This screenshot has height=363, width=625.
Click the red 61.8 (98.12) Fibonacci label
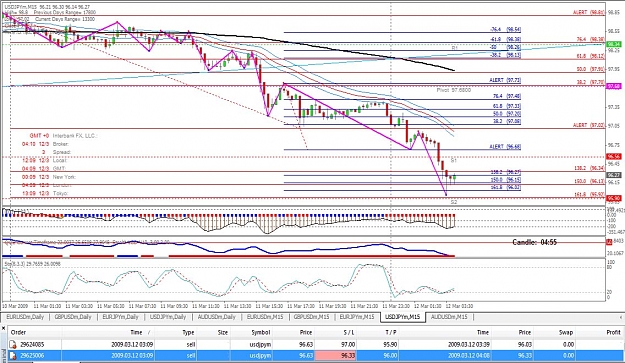[591, 57]
